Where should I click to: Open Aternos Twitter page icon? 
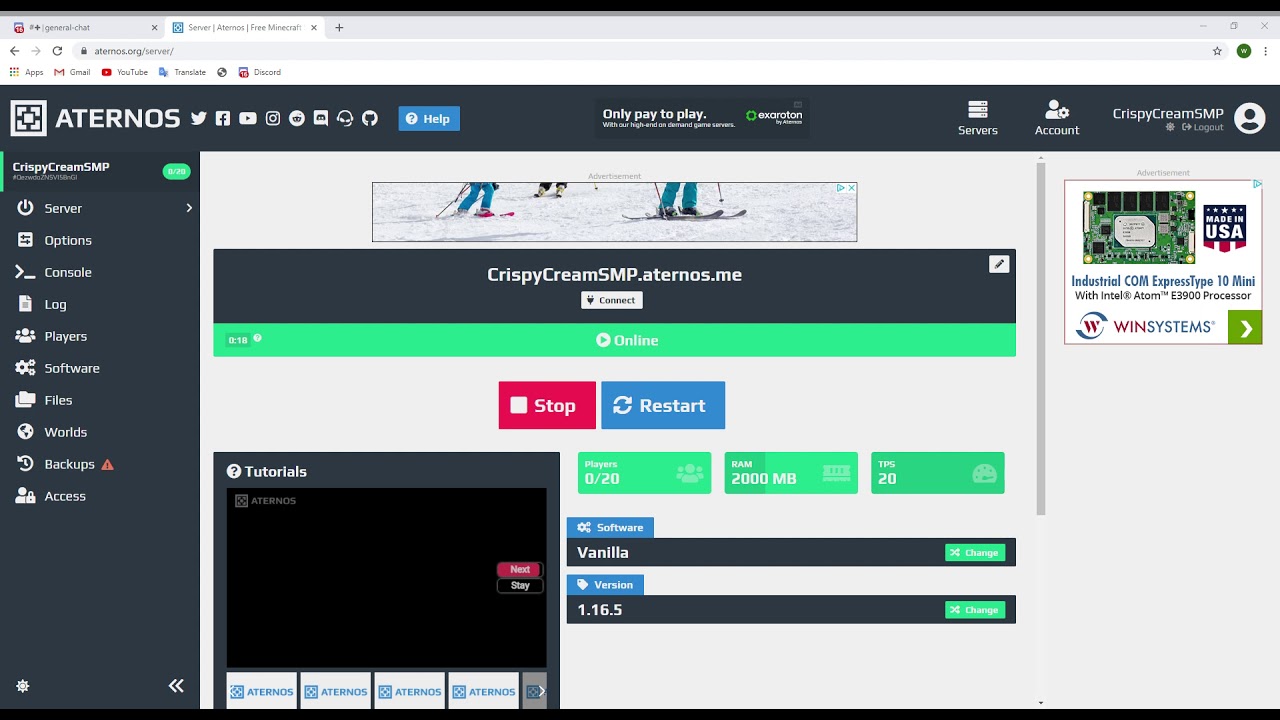pos(199,118)
